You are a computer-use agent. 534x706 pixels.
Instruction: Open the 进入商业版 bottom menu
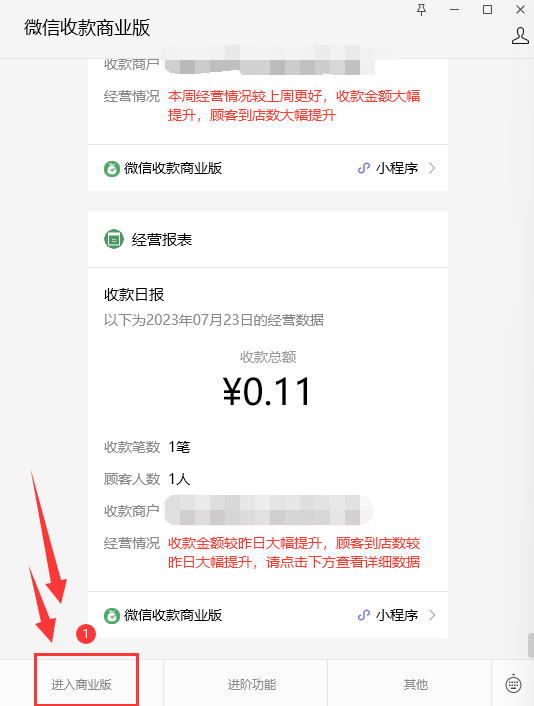(x=81, y=684)
